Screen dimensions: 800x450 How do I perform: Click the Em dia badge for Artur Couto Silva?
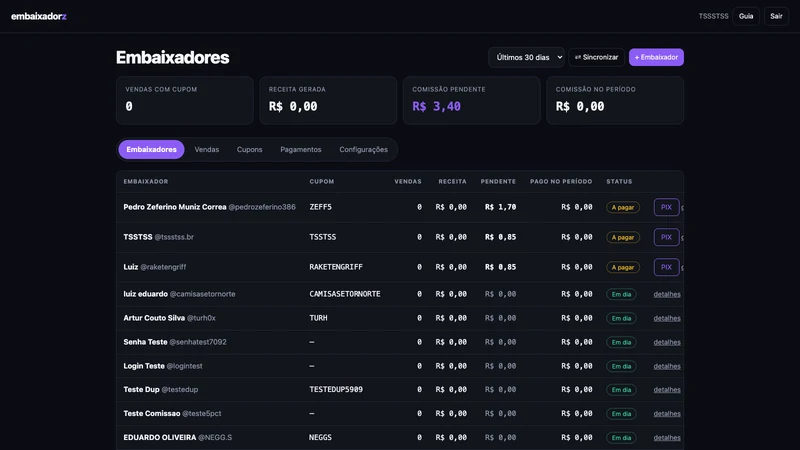(x=621, y=318)
